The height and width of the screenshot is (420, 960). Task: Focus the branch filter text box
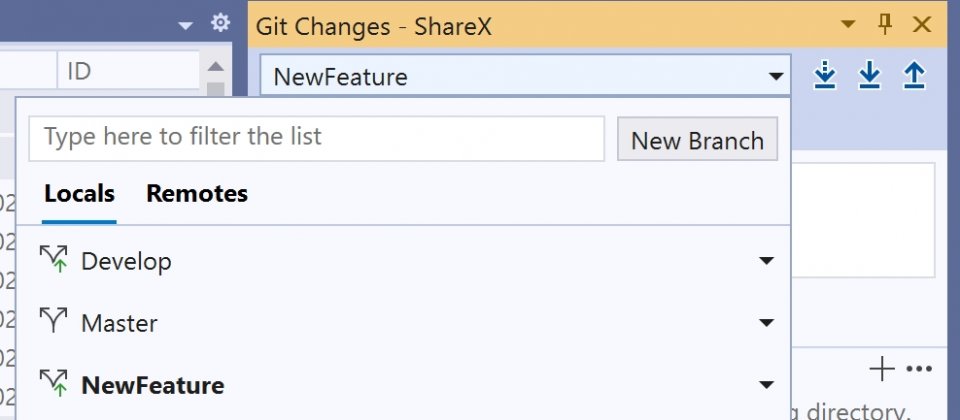click(x=317, y=139)
